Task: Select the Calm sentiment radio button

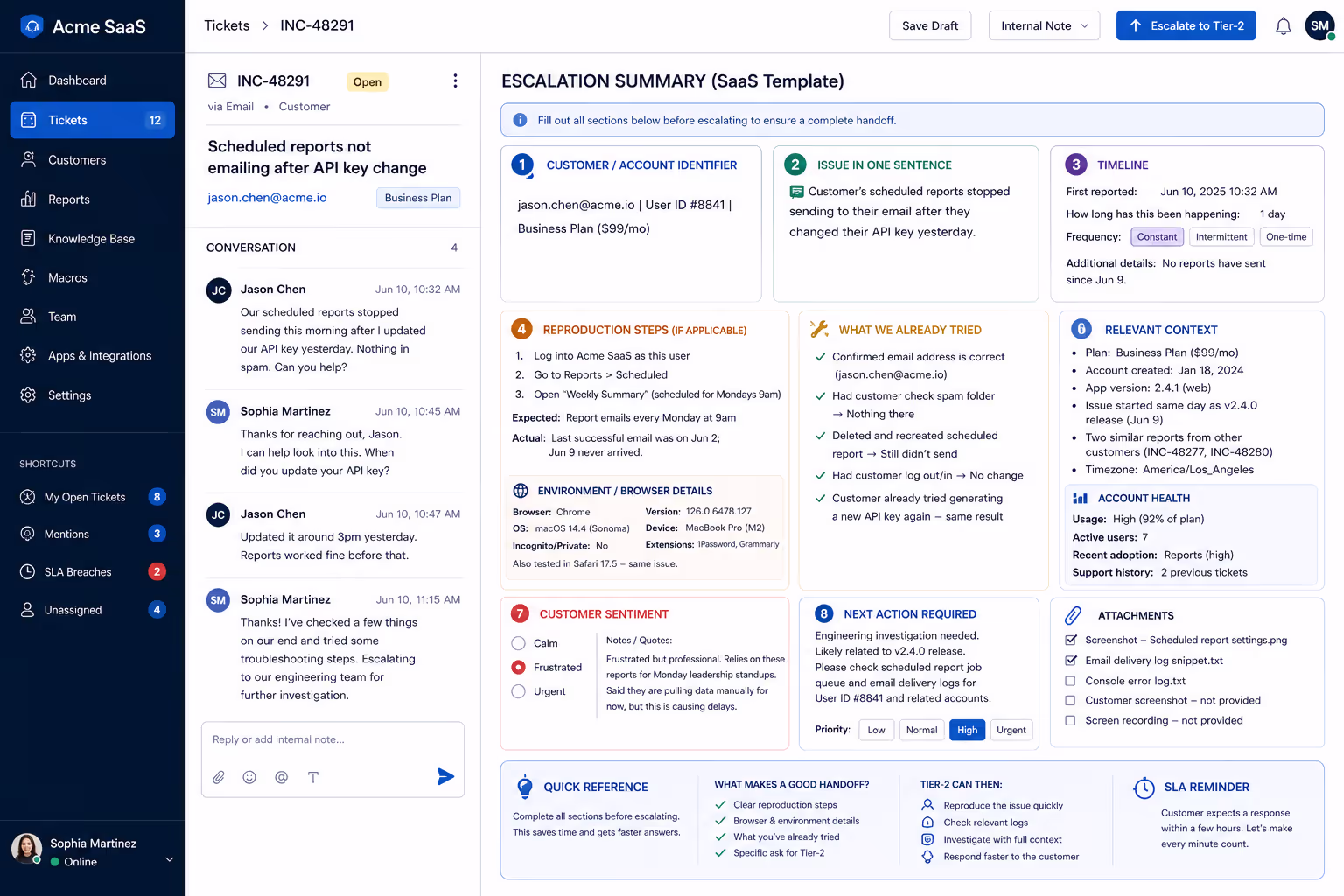Action: click(x=518, y=643)
